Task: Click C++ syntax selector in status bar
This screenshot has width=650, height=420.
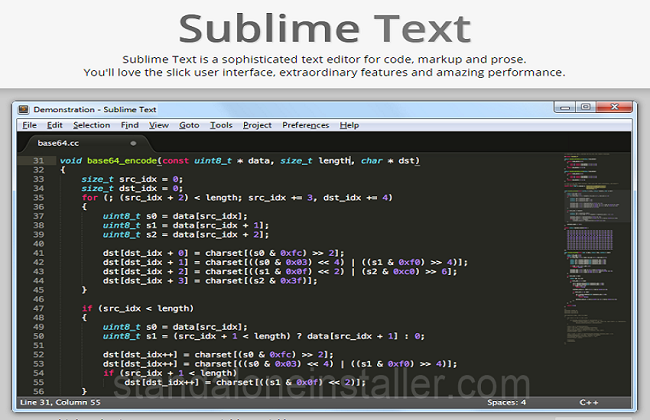Action: [589, 402]
